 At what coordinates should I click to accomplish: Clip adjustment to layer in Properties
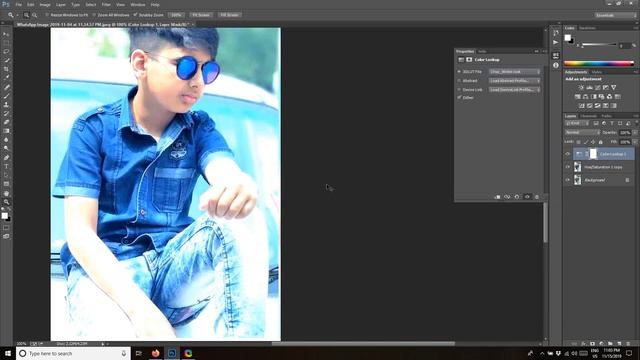click(498, 197)
